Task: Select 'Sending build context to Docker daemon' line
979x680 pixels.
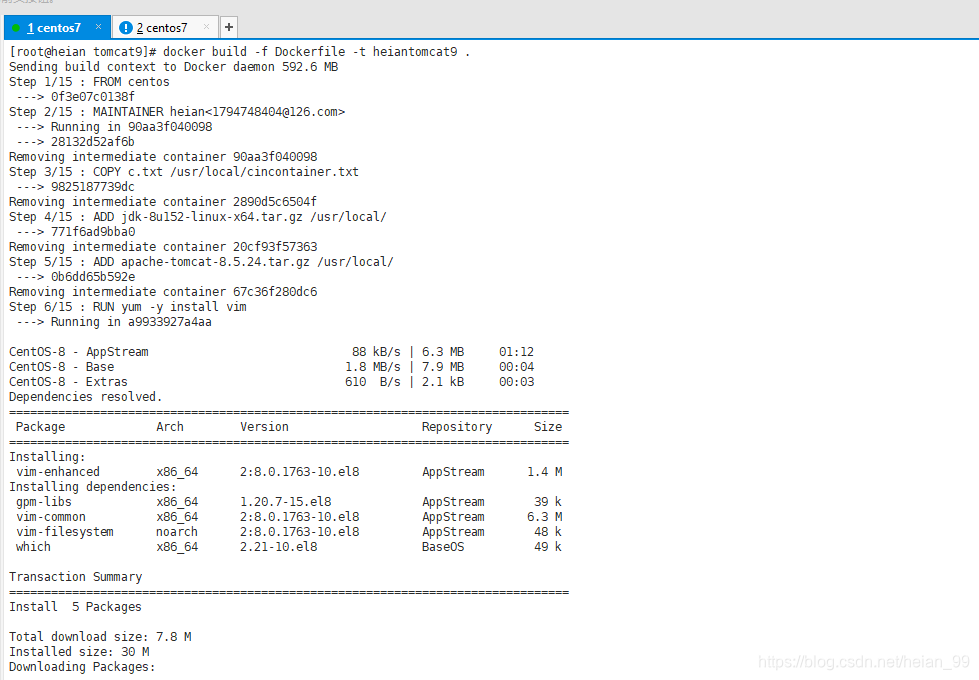Action: pos(174,67)
